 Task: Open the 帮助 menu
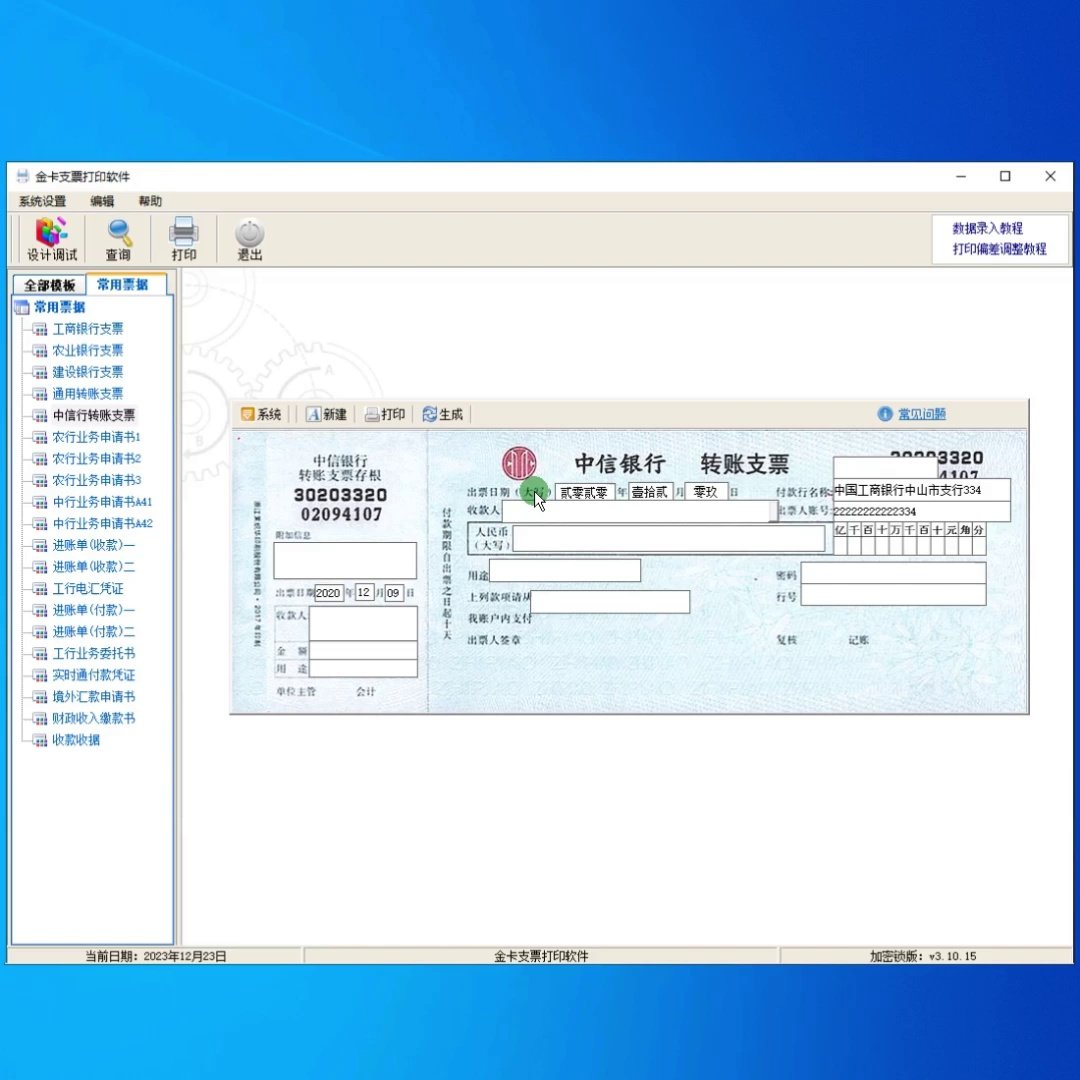point(150,201)
